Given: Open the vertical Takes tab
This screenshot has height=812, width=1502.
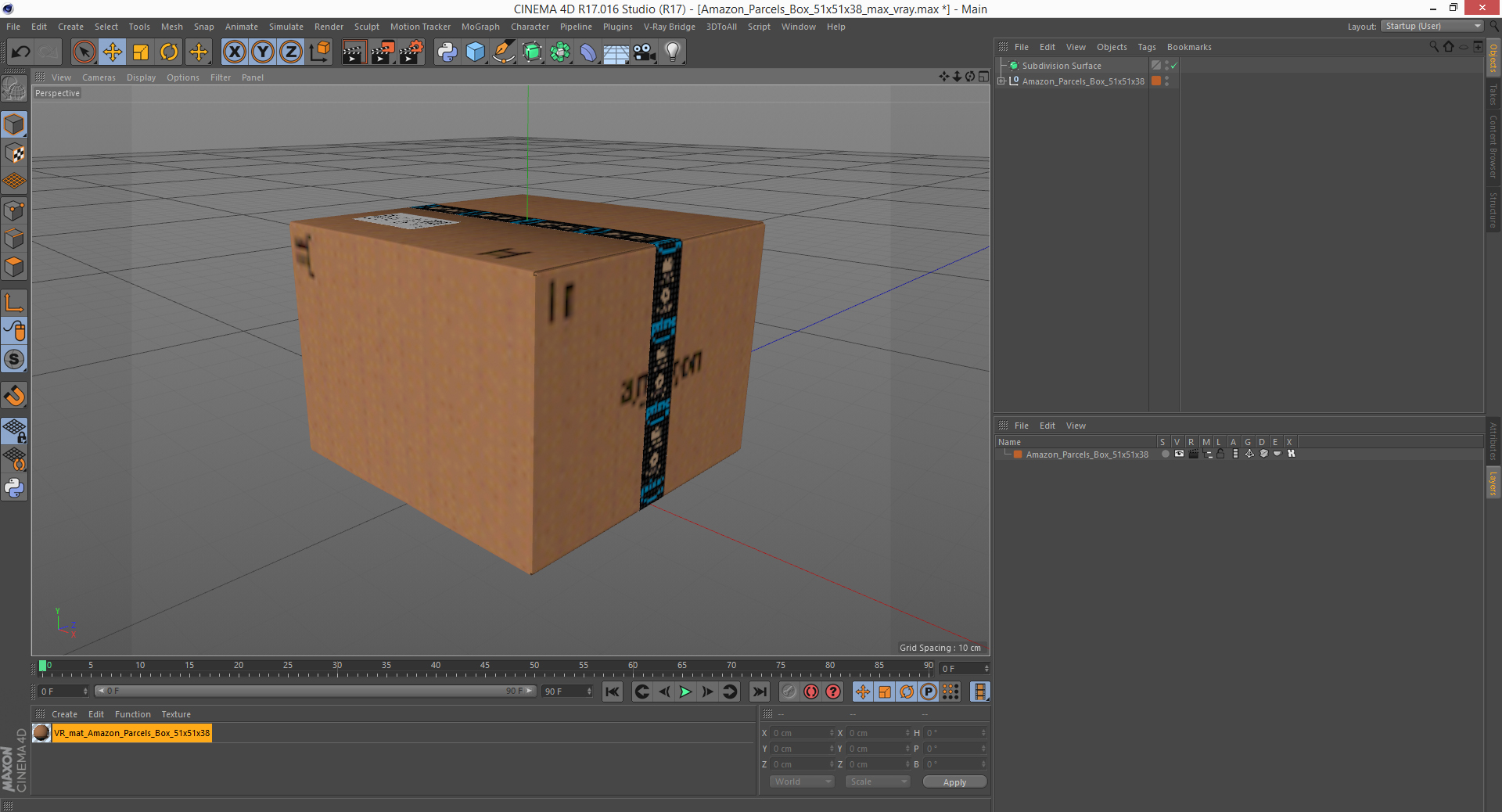Looking at the screenshot, I should coord(1493,95).
